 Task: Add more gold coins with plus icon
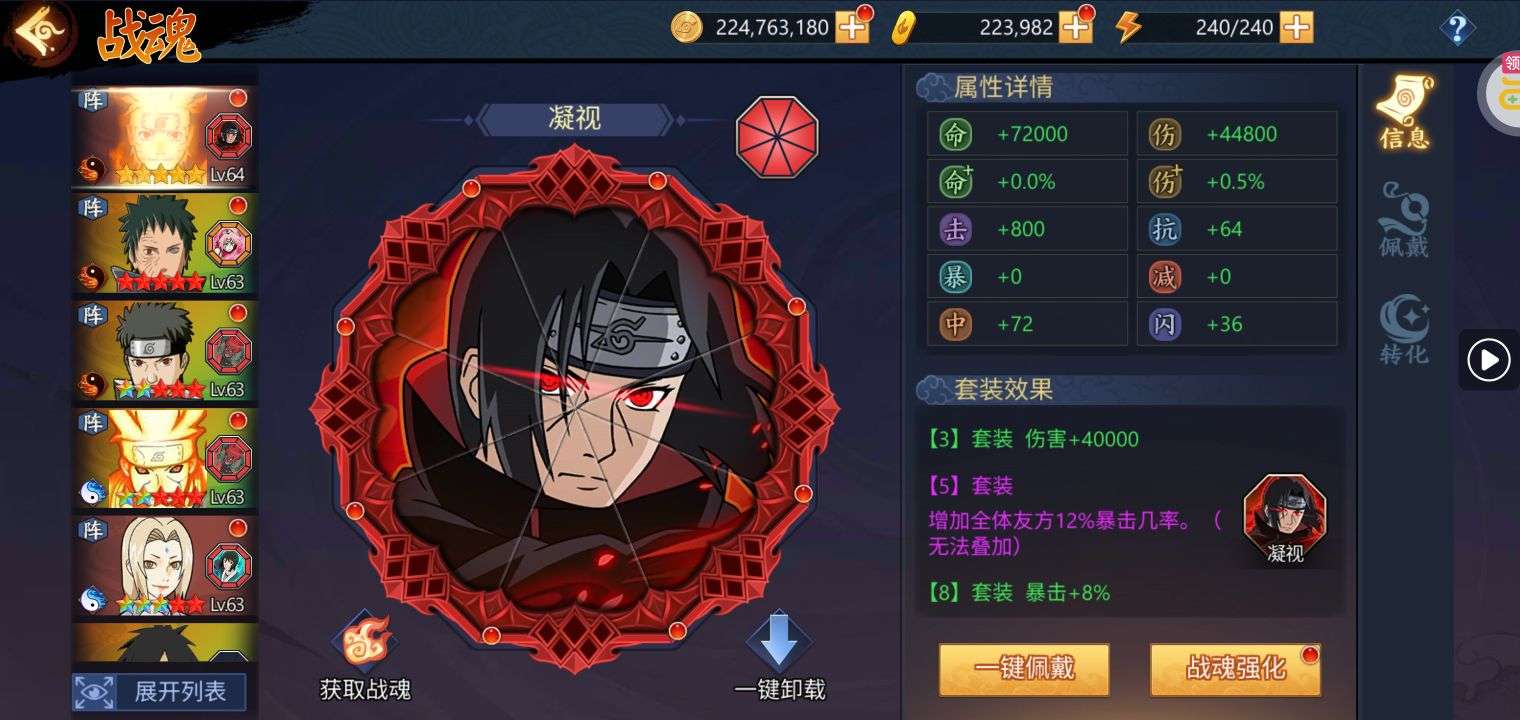pyautogui.click(x=852, y=27)
